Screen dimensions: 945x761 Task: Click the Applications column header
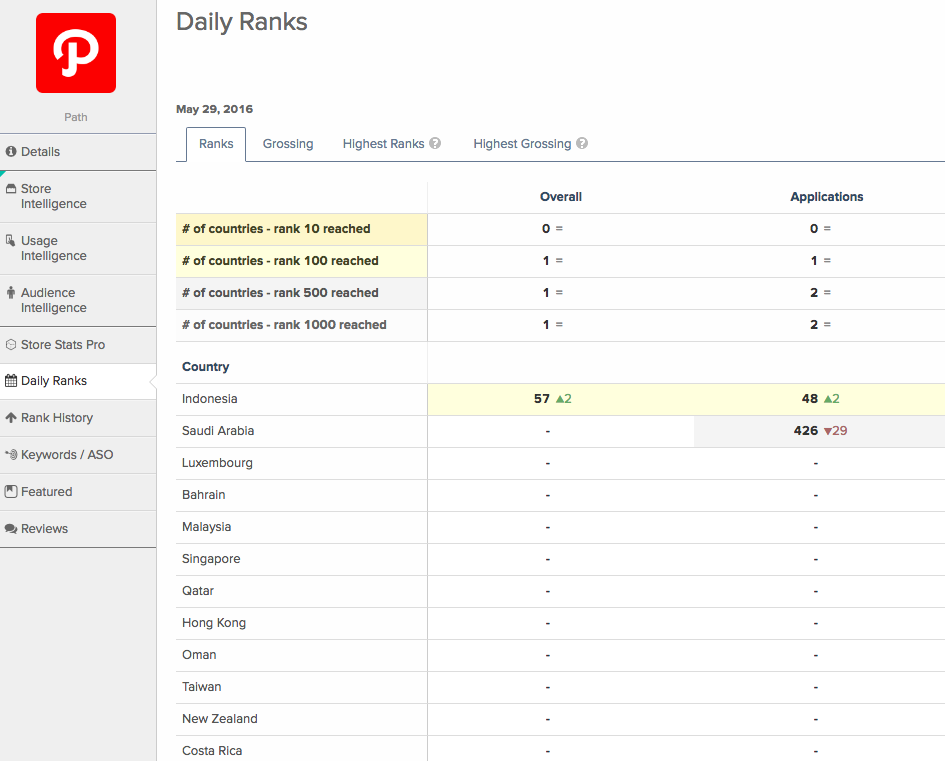826,196
